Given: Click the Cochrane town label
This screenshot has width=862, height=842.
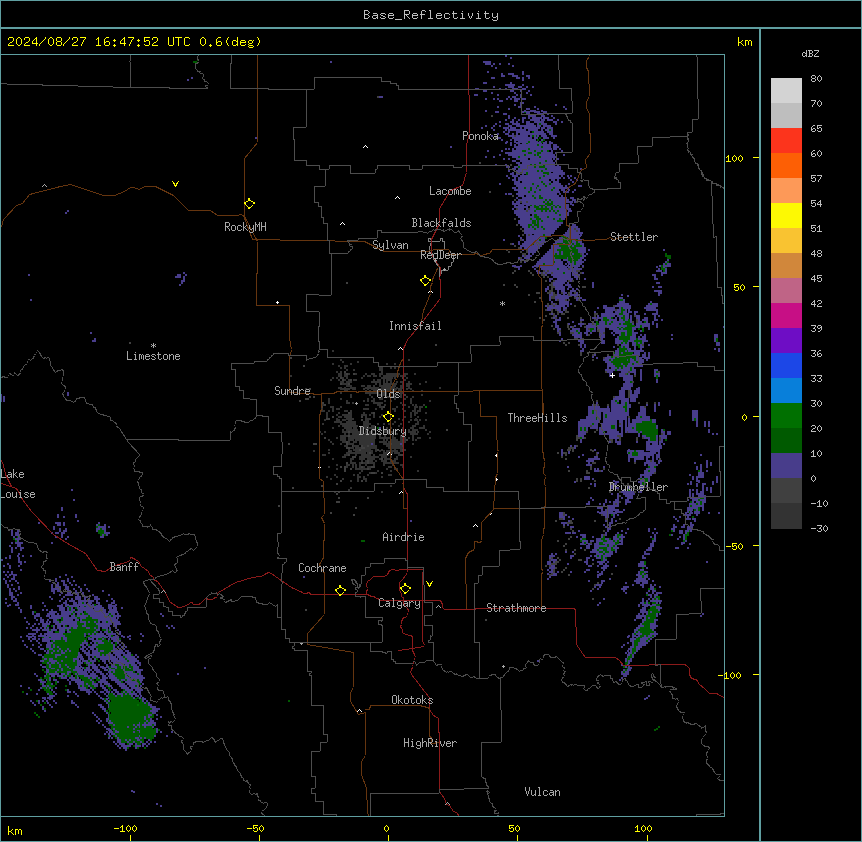Looking at the screenshot, I should [322, 568].
